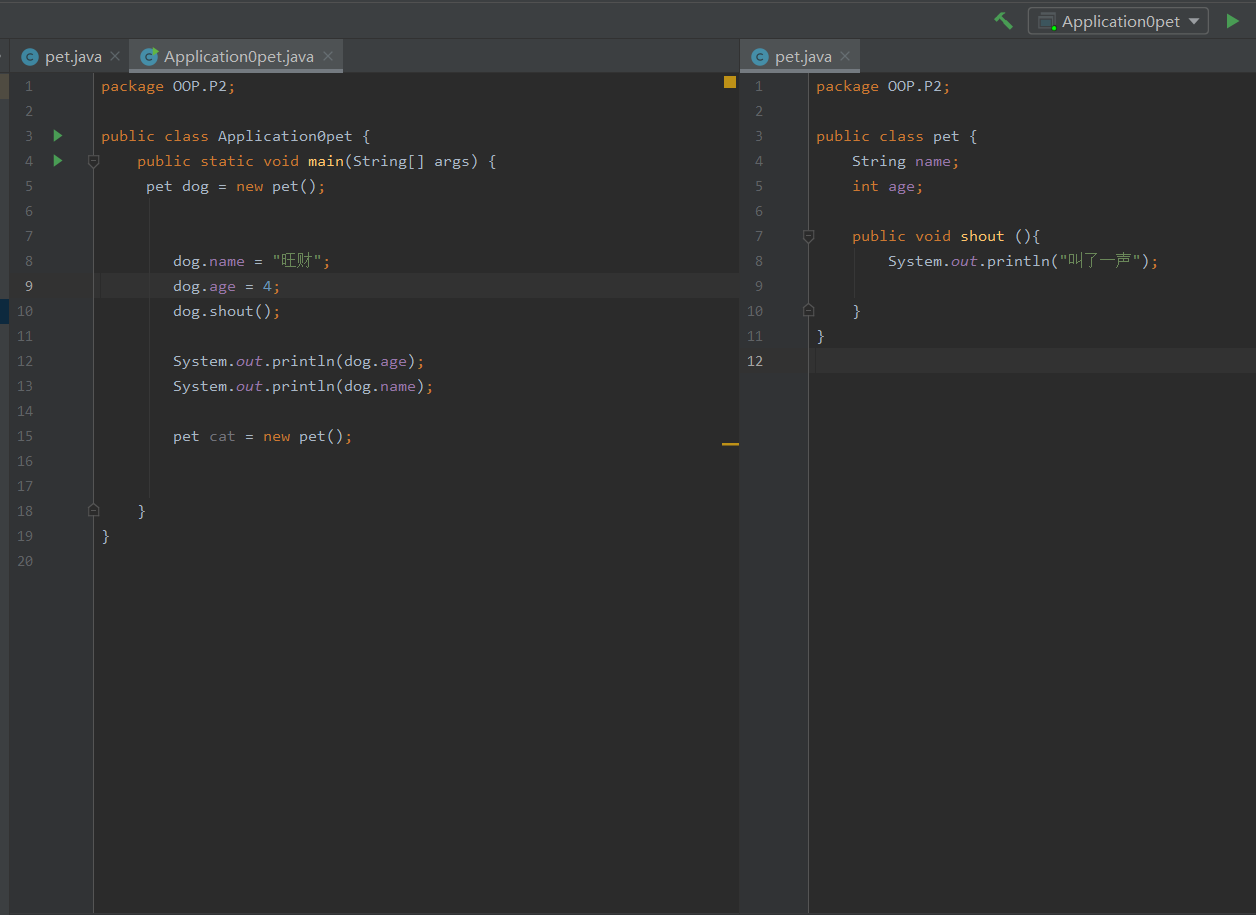Viewport: 1256px width, 915px height.
Task: Run the app with the green play button in toolbar
Action: 1232,21
